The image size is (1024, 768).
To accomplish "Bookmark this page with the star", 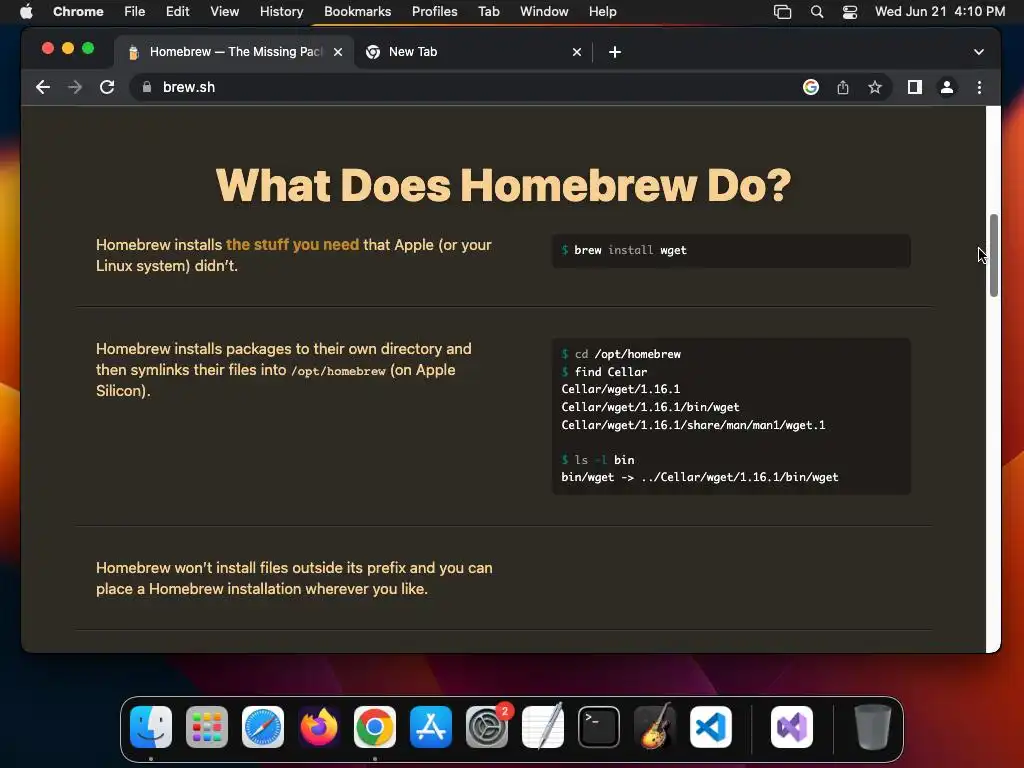I will click(875, 87).
